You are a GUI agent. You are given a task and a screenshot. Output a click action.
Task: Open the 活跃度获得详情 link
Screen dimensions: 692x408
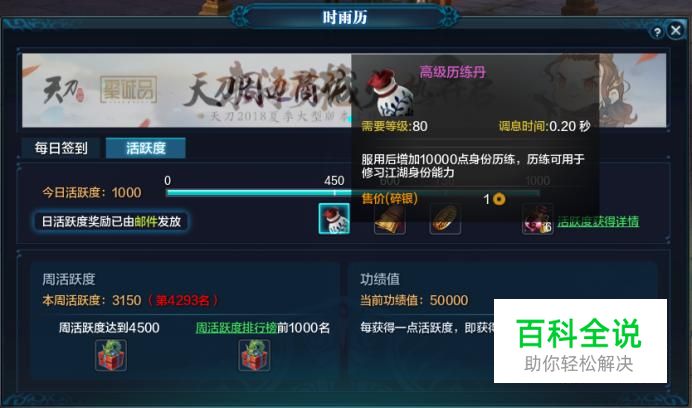(598, 221)
